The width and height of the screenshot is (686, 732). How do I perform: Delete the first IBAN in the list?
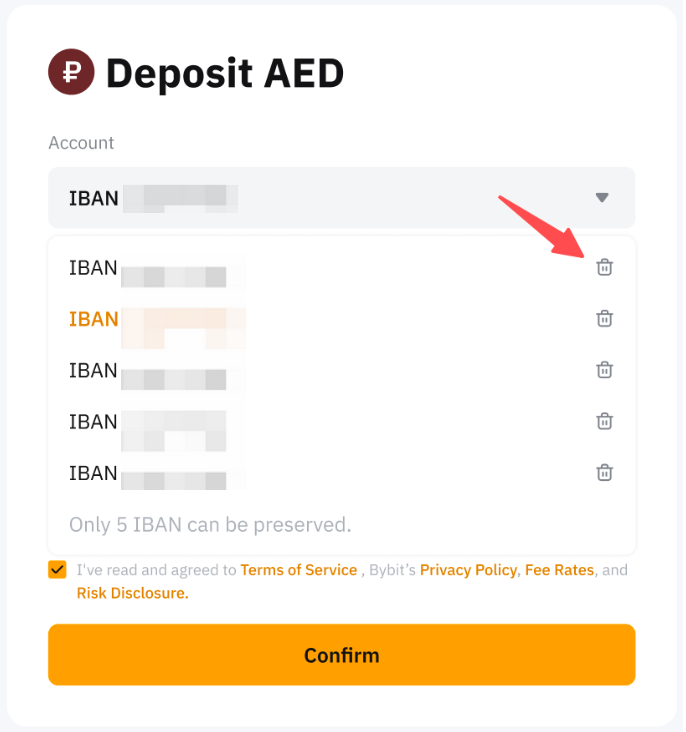604,267
